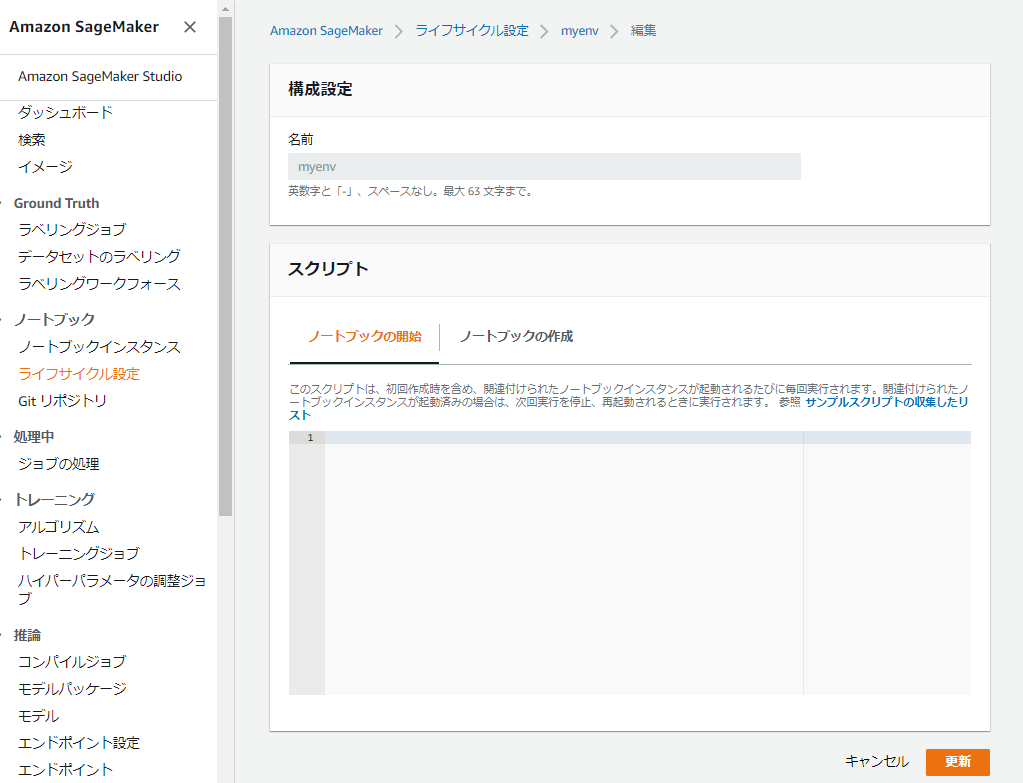Open サンプルスクリプトの収集したリスト link
The width and height of the screenshot is (1023, 783).
pyautogui.click(x=887, y=402)
